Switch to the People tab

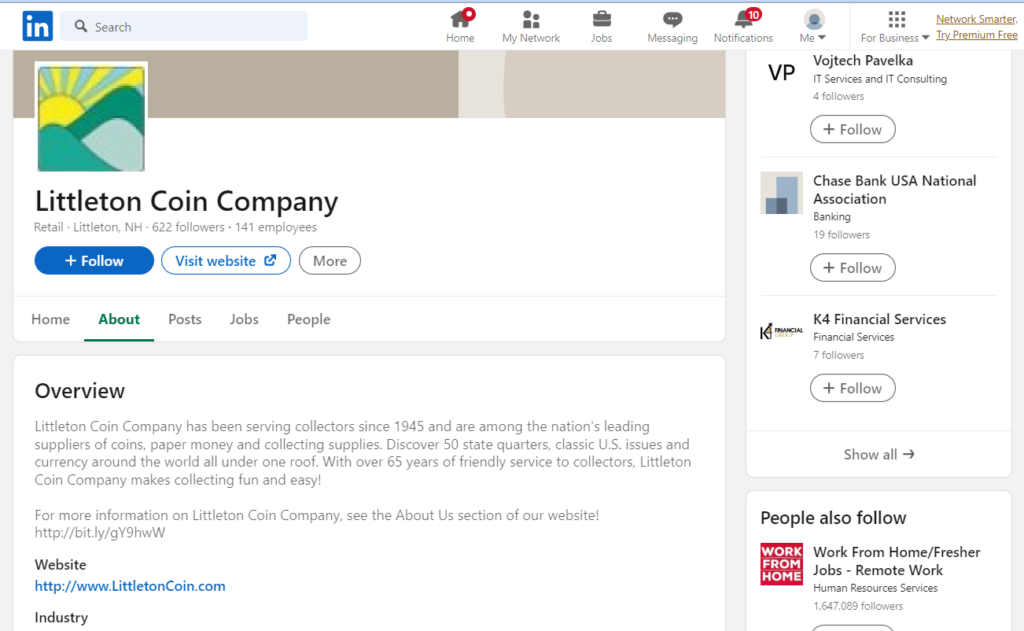[309, 319]
